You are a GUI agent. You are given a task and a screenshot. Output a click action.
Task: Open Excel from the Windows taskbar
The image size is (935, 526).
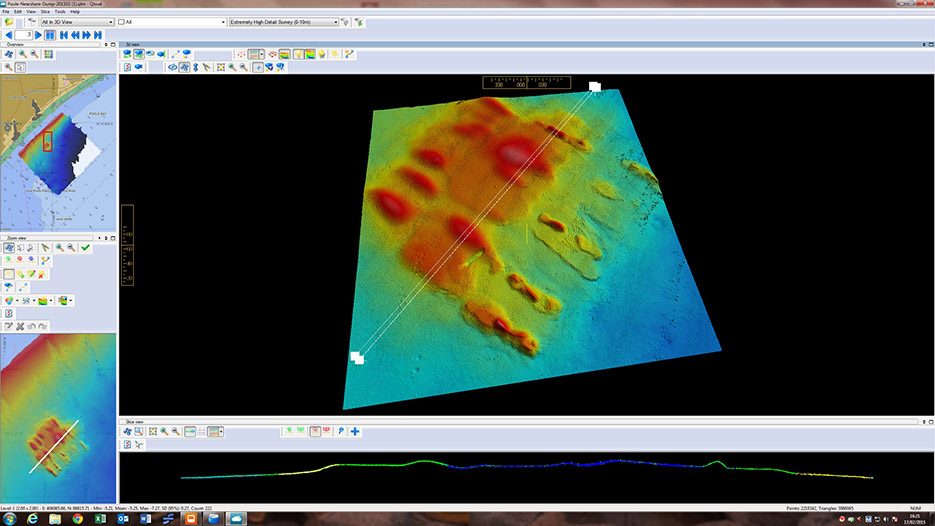point(101,518)
